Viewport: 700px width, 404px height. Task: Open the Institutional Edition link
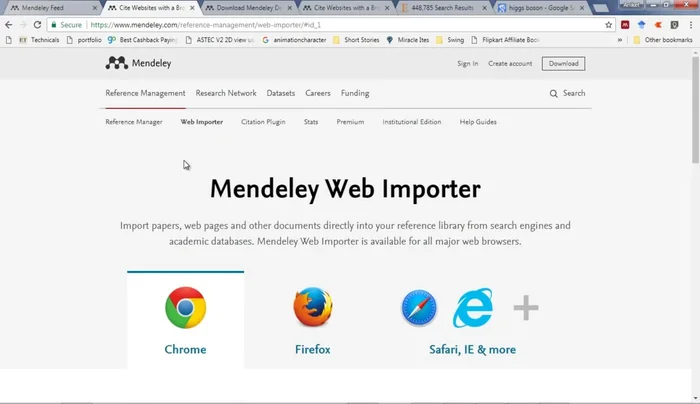pos(412,122)
